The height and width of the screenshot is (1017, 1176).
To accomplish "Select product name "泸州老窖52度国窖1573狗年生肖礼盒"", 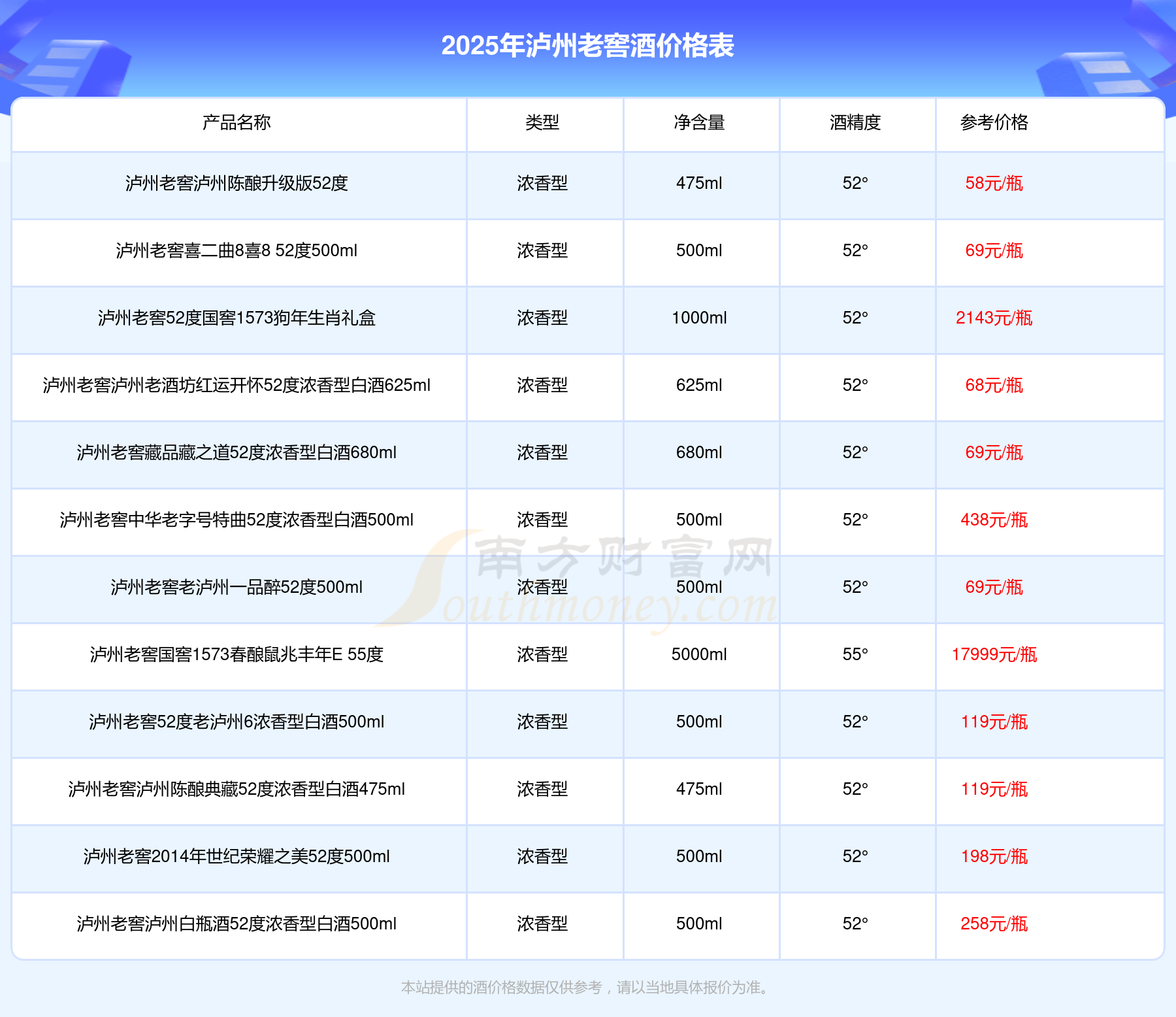I will pyautogui.click(x=237, y=318).
